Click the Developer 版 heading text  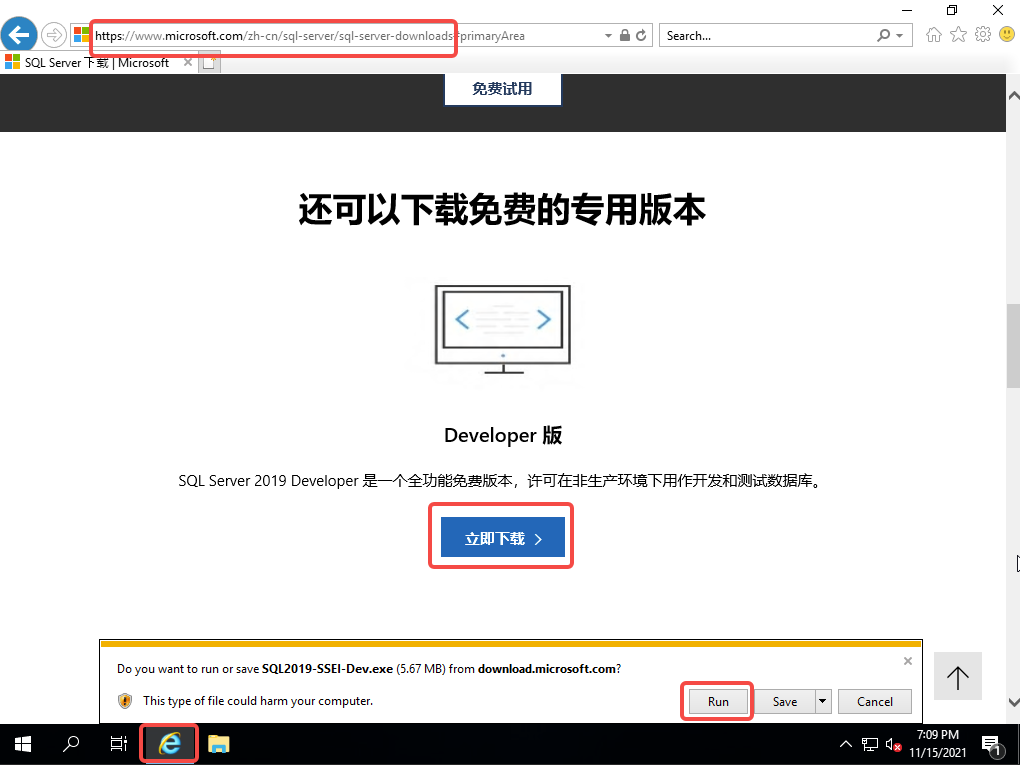click(x=503, y=435)
